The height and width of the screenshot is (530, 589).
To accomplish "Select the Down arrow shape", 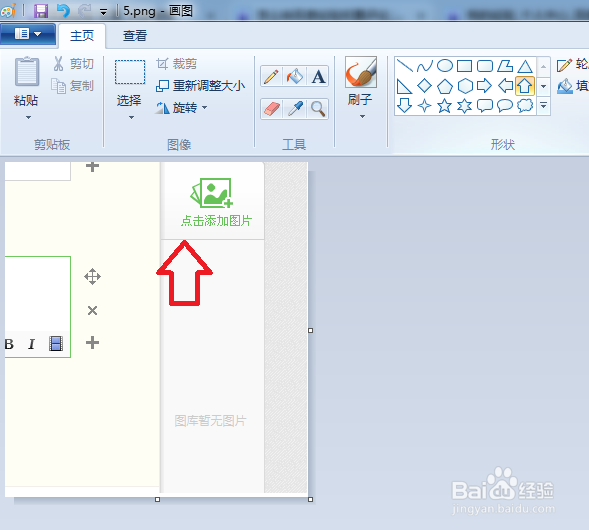I will pos(405,106).
